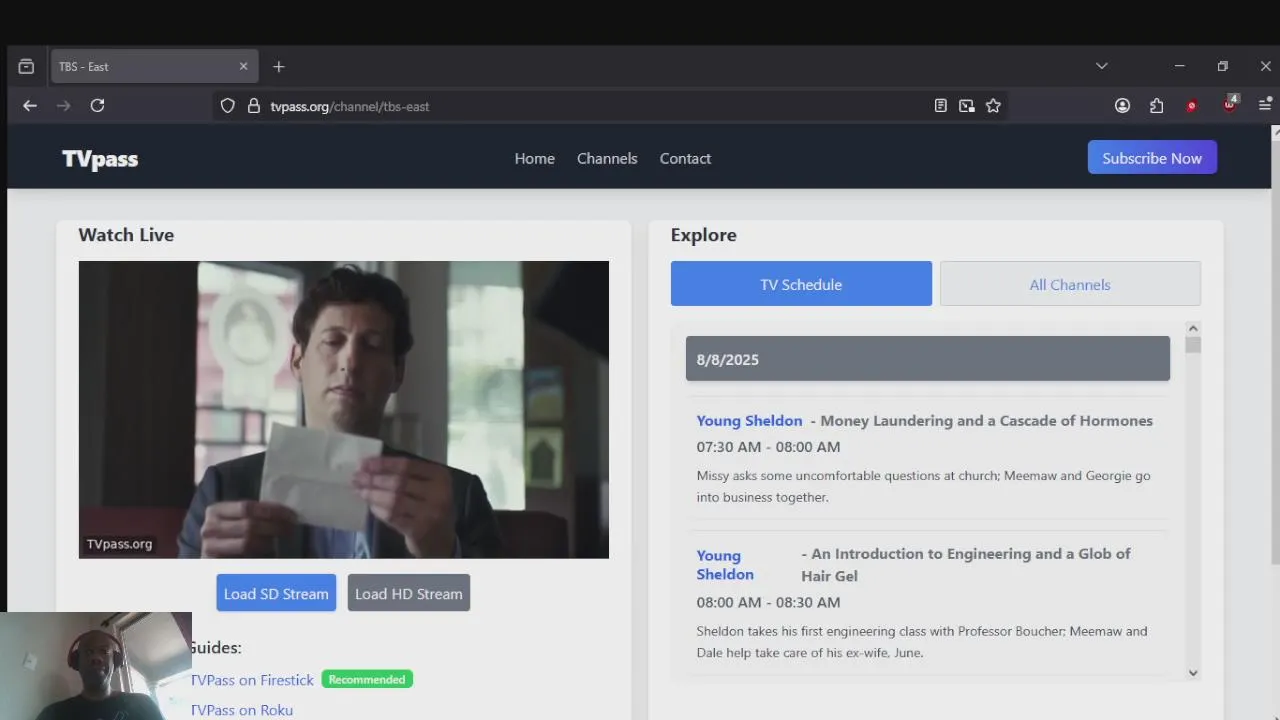
Task: Minimize the browser window
Action: pyautogui.click(x=1179, y=66)
